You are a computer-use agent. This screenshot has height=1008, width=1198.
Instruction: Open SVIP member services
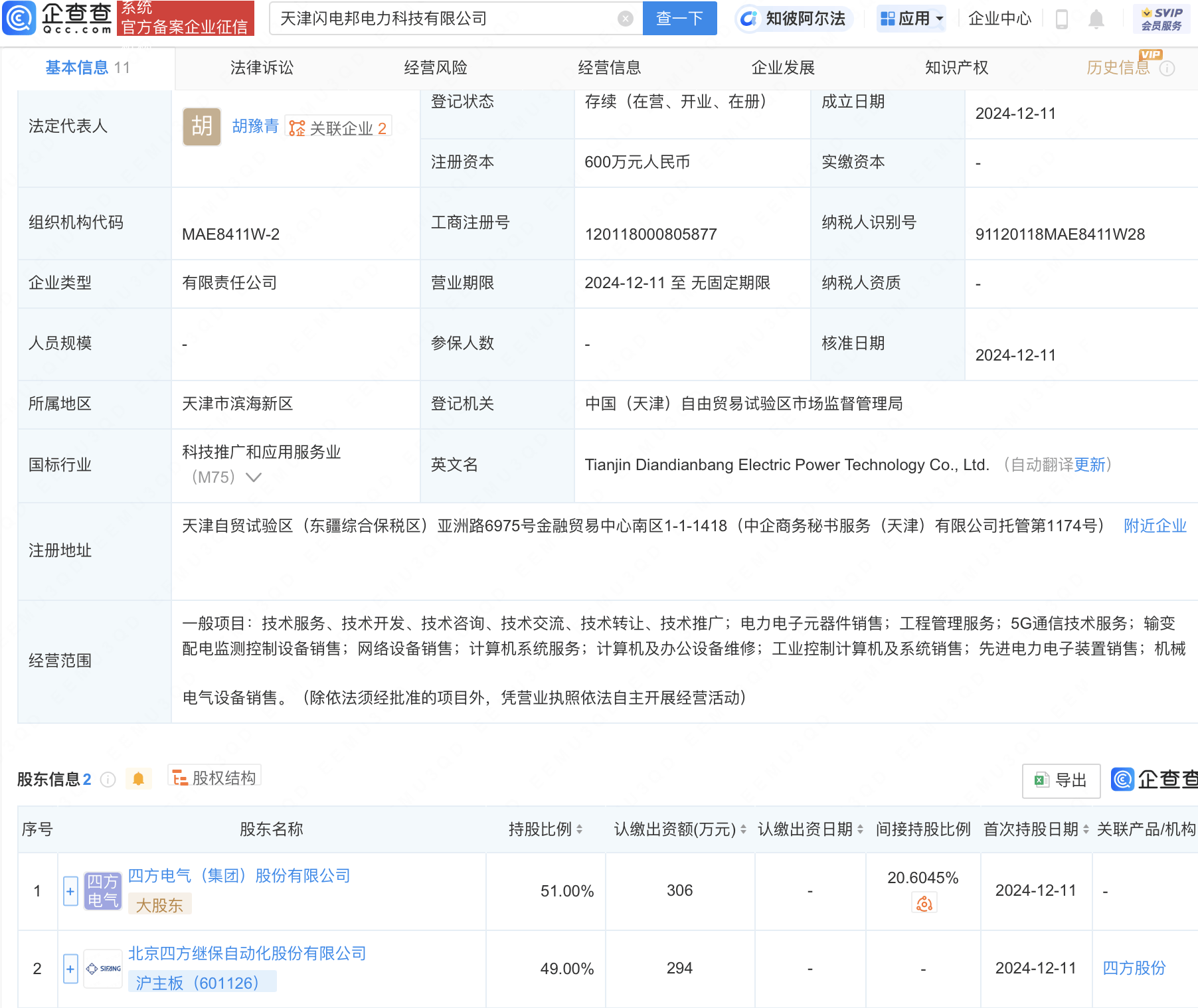click(1161, 19)
